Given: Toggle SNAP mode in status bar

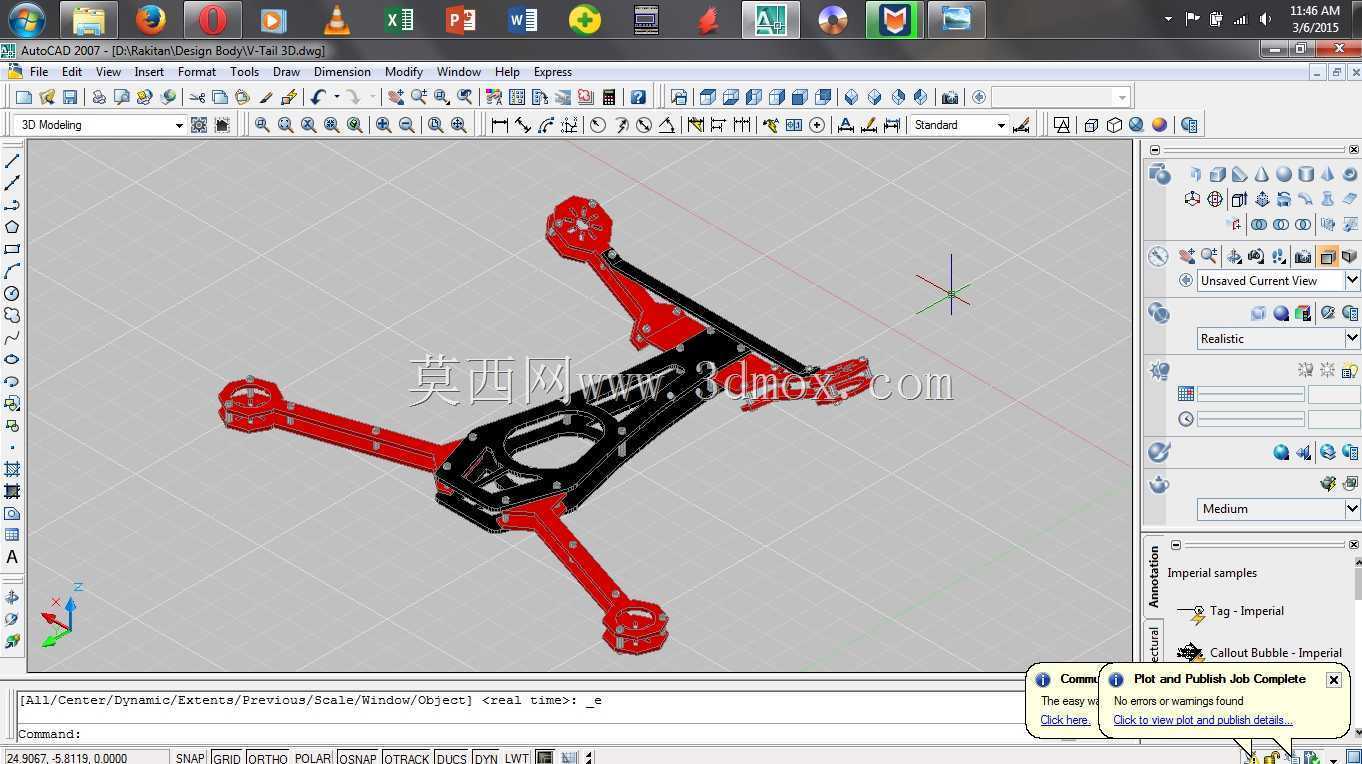Looking at the screenshot, I should click(x=190, y=758).
